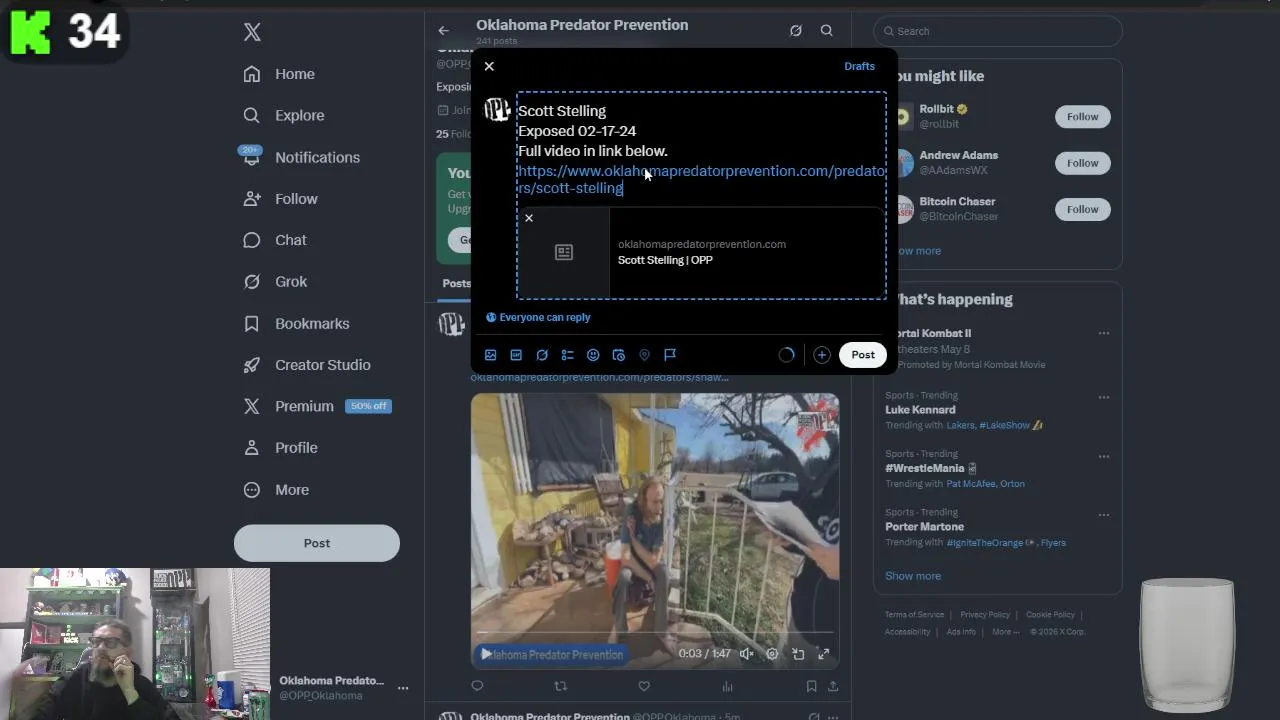This screenshot has width=1280, height=720.
Task: Toggle picture-in-picture on the video
Action: tap(798, 654)
